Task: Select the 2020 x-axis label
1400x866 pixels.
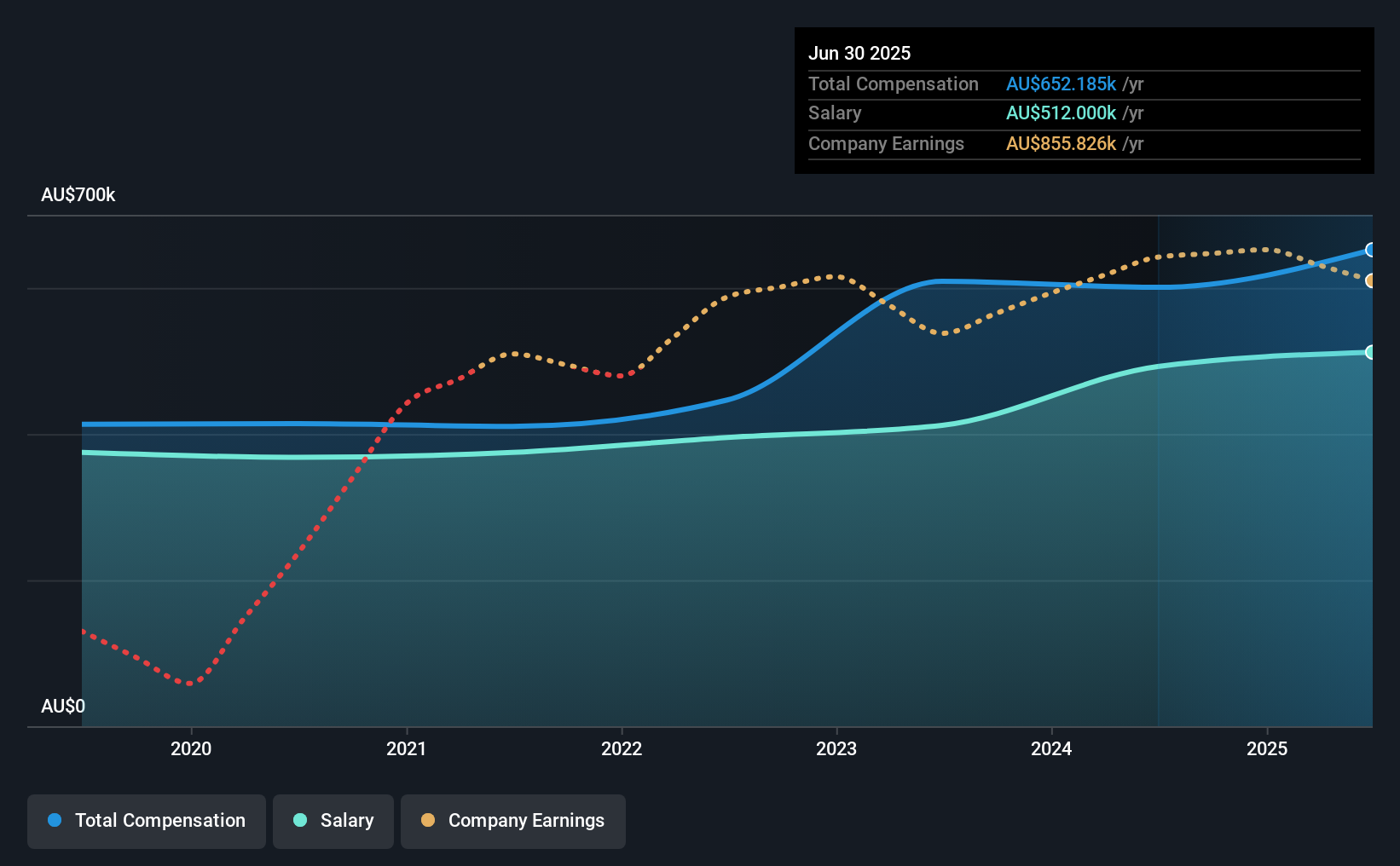Action: click(x=191, y=748)
